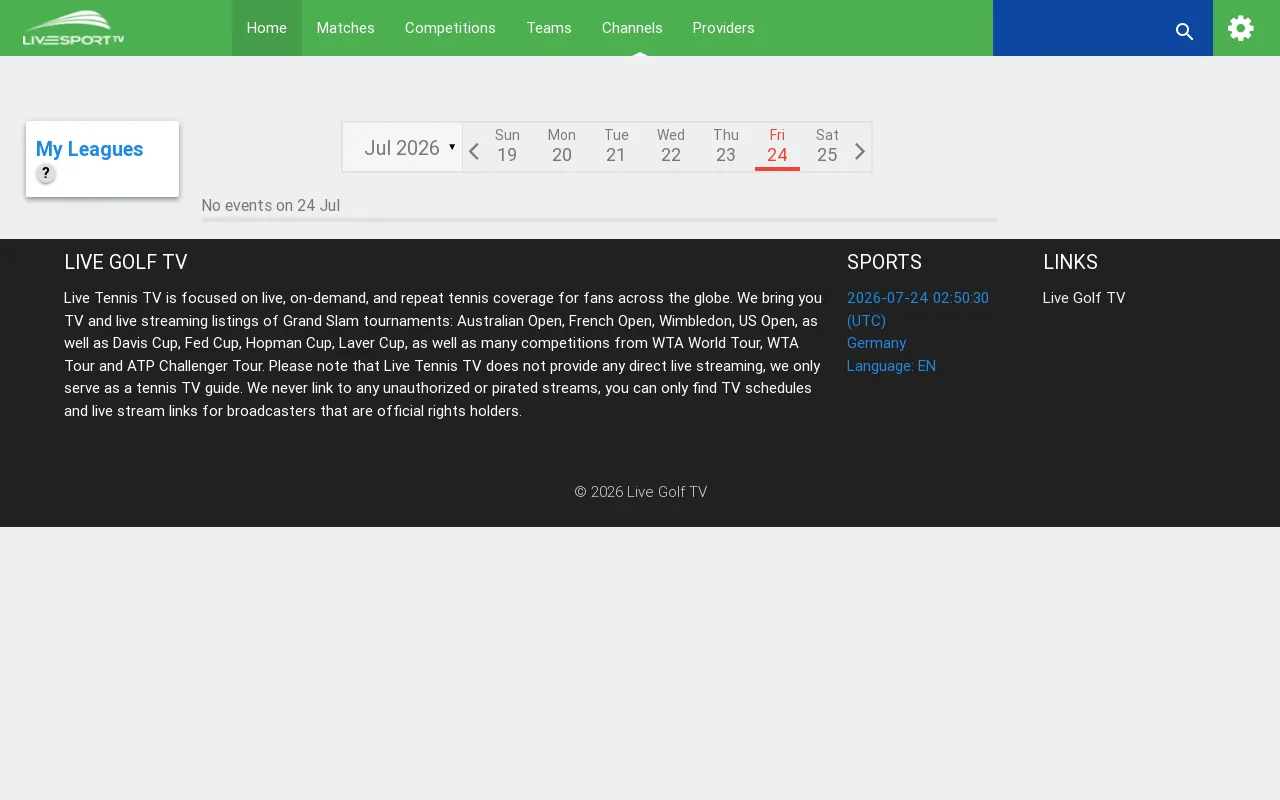Open the Home menu item
This screenshot has height=800, width=1280.
267,28
